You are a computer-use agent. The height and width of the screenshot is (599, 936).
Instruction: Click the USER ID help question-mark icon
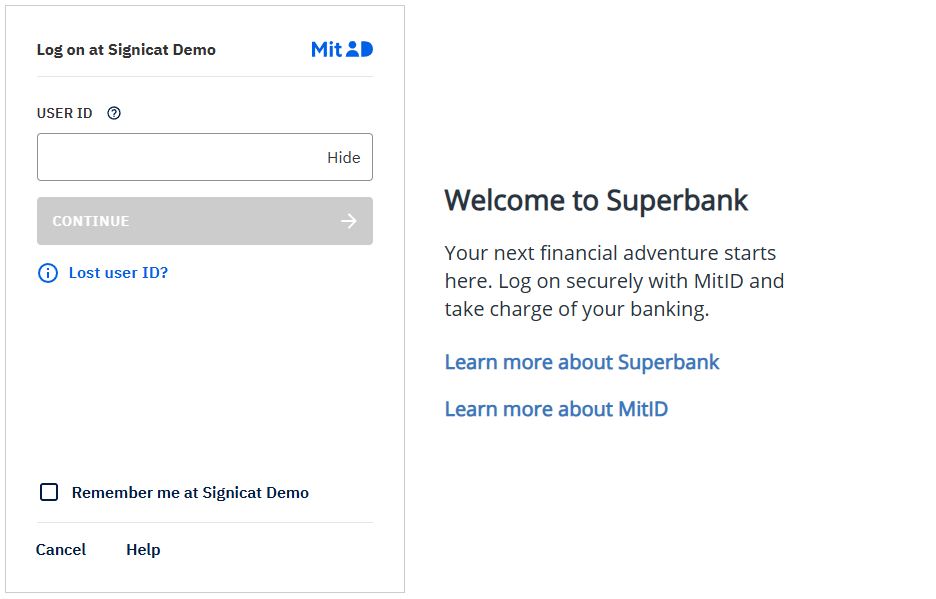pyautogui.click(x=114, y=113)
